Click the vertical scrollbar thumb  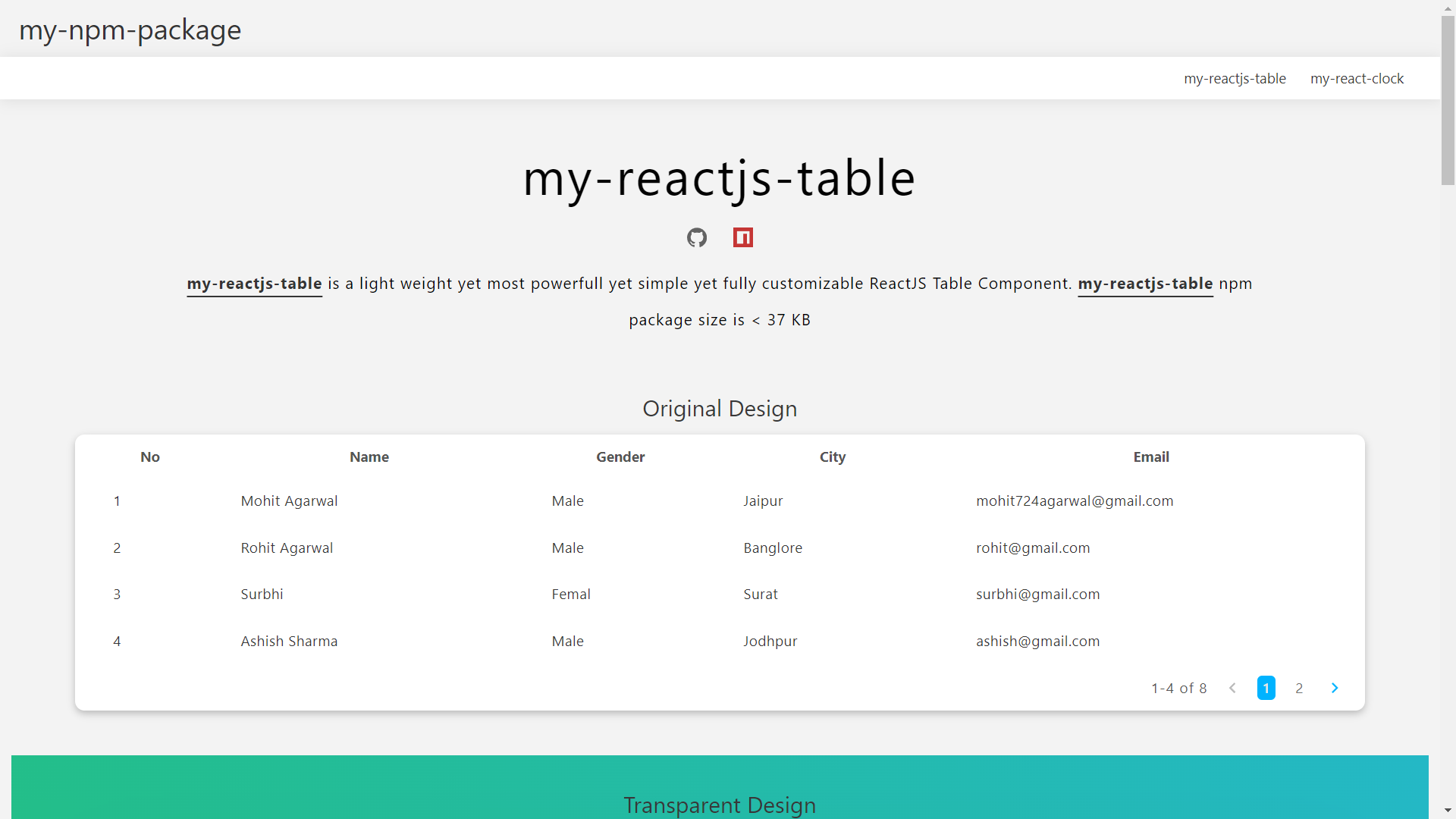click(1448, 100)
